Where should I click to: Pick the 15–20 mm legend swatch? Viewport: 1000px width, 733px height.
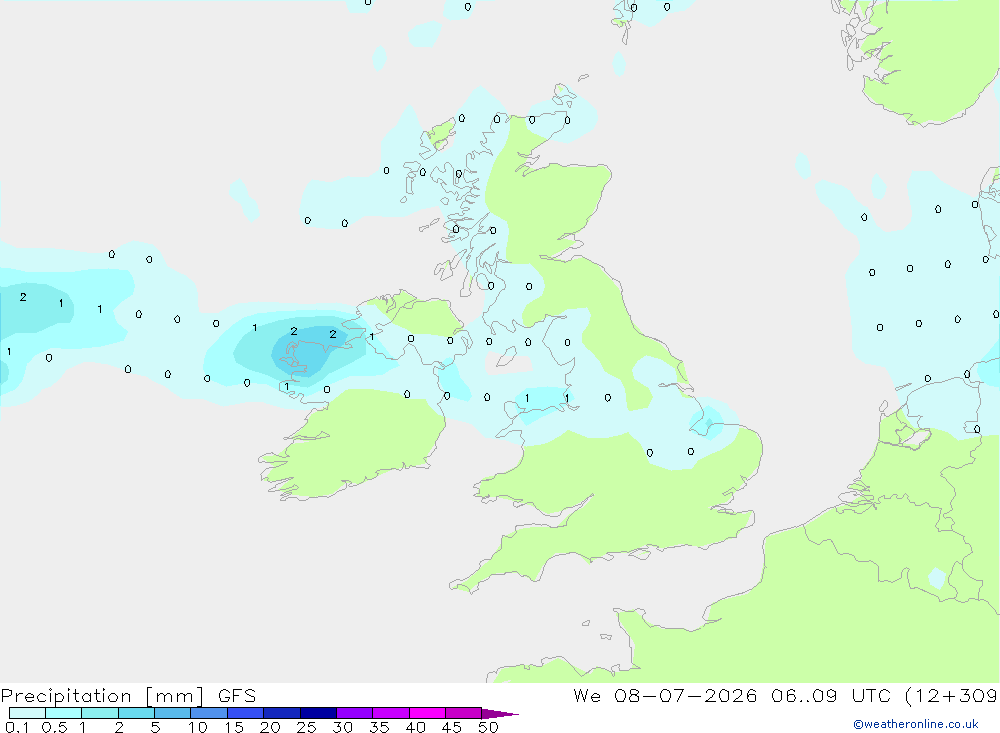pos(246,713)
